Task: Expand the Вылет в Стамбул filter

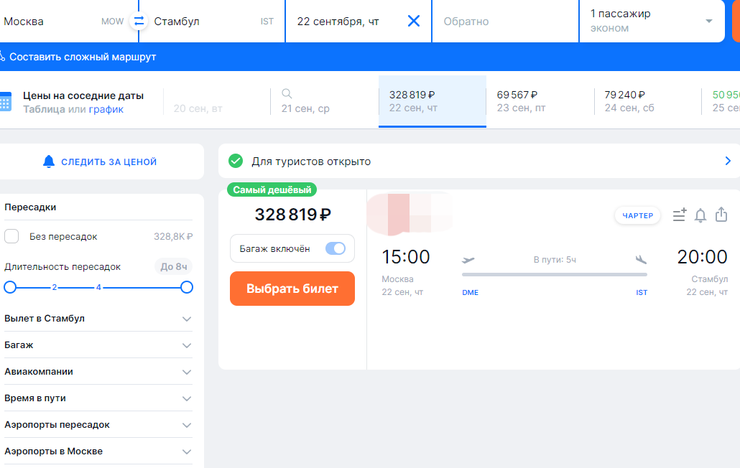Action: (186, 319)
